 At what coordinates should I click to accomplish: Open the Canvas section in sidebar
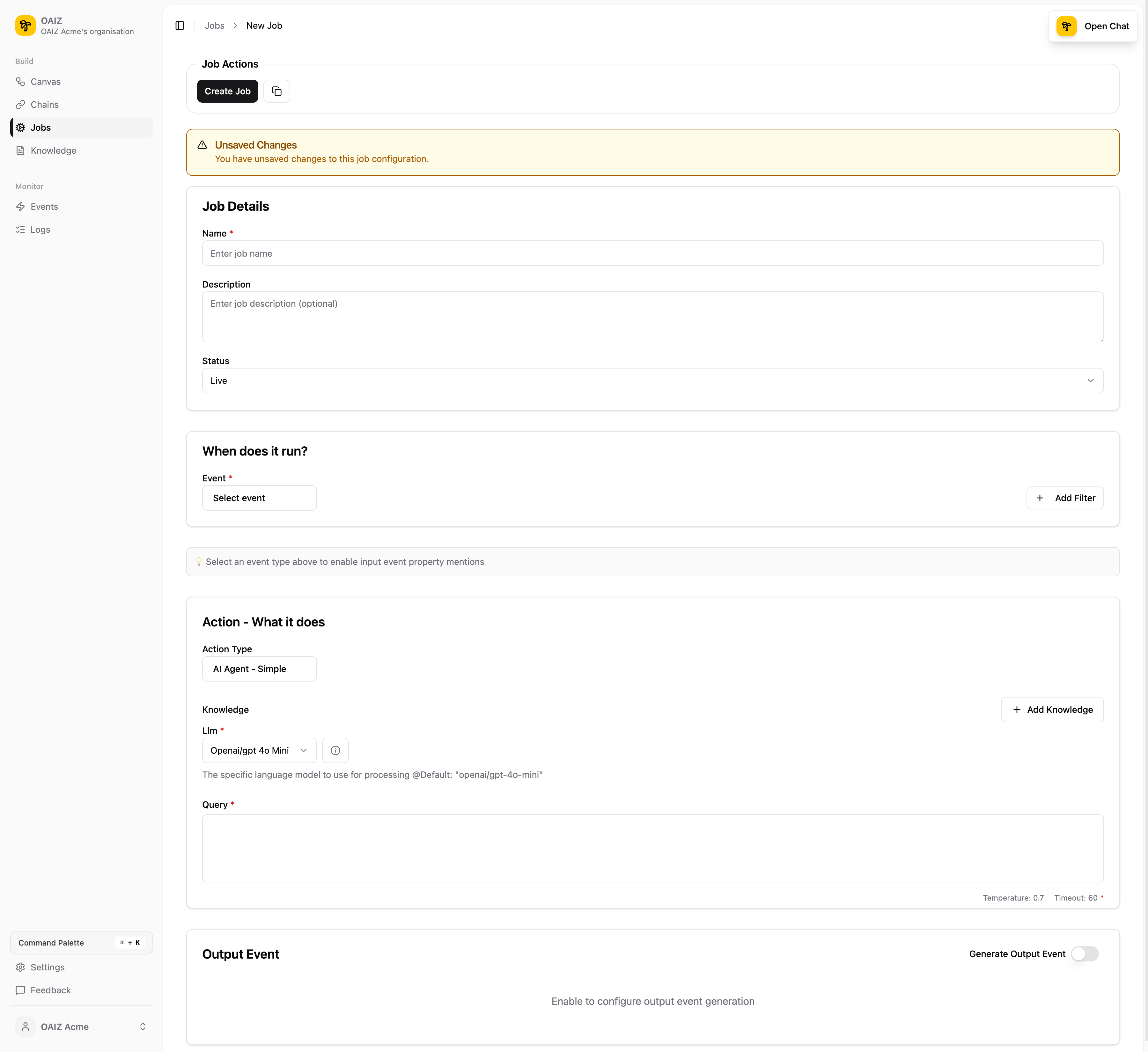(x=46, y=81)
